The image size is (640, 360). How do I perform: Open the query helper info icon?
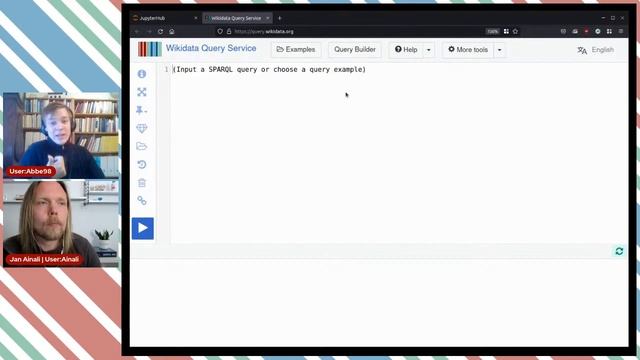(142, 74)
